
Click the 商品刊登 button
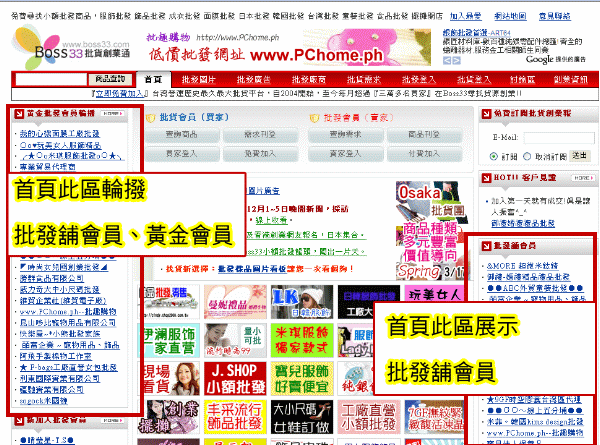[x=424, y=135]
